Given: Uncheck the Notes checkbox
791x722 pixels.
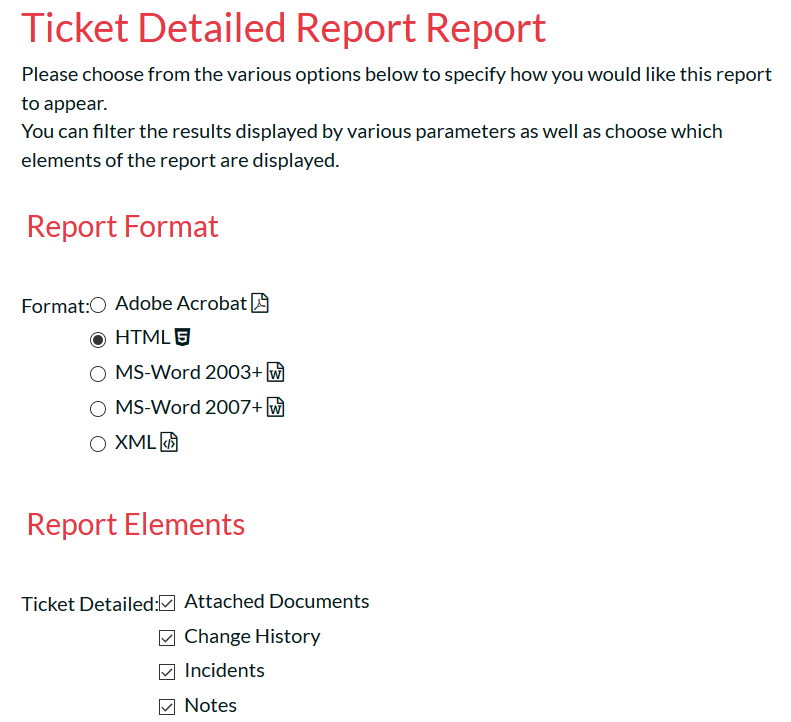Looking at the screenshot, I should [x=167, y=707].
